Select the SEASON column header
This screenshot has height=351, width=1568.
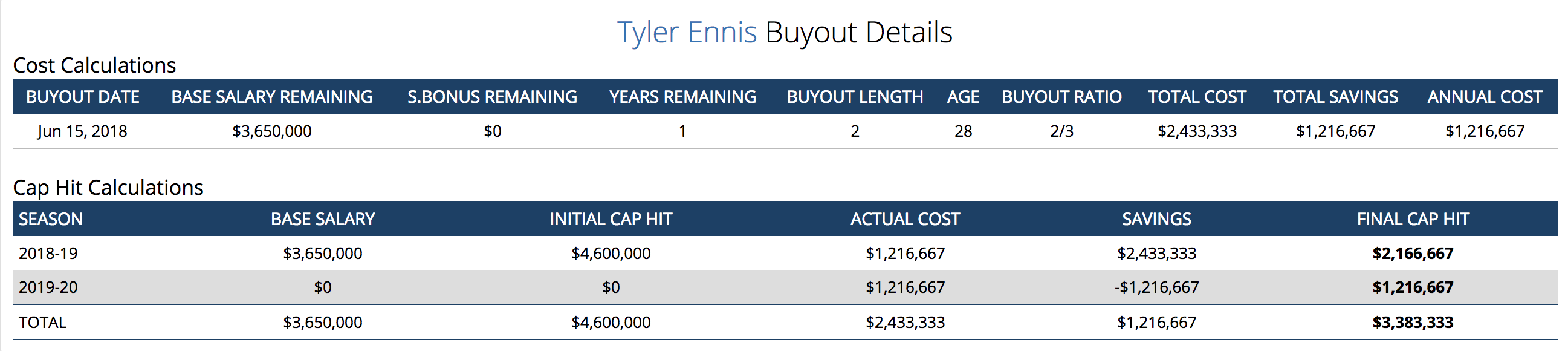click(x=51, y=219)
